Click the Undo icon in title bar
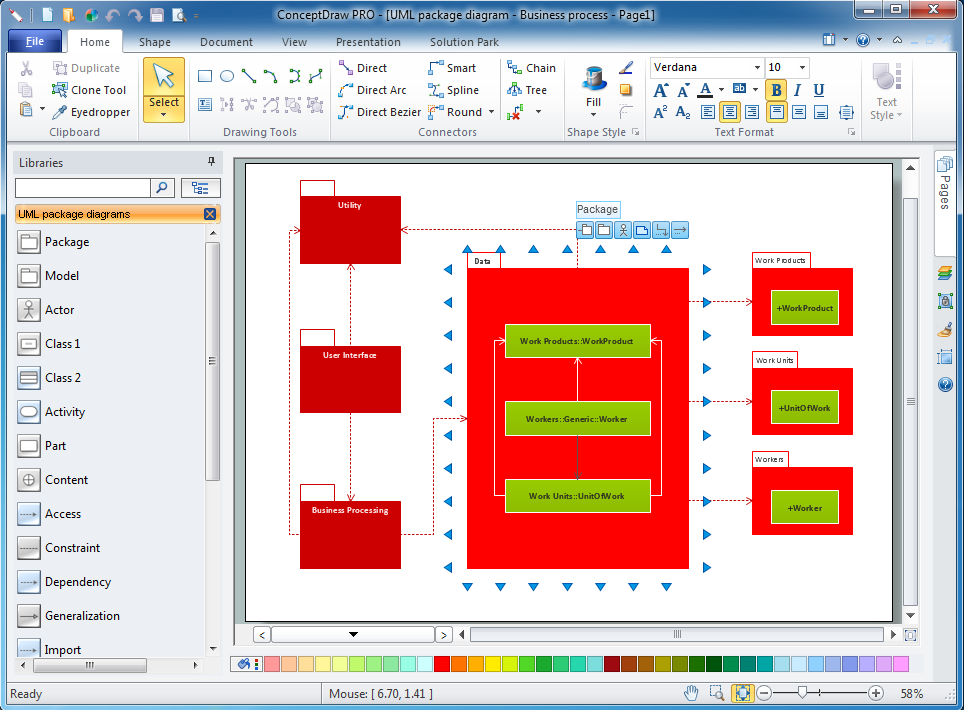This screenshot has width=964, height=711. [x=113, y=15]
